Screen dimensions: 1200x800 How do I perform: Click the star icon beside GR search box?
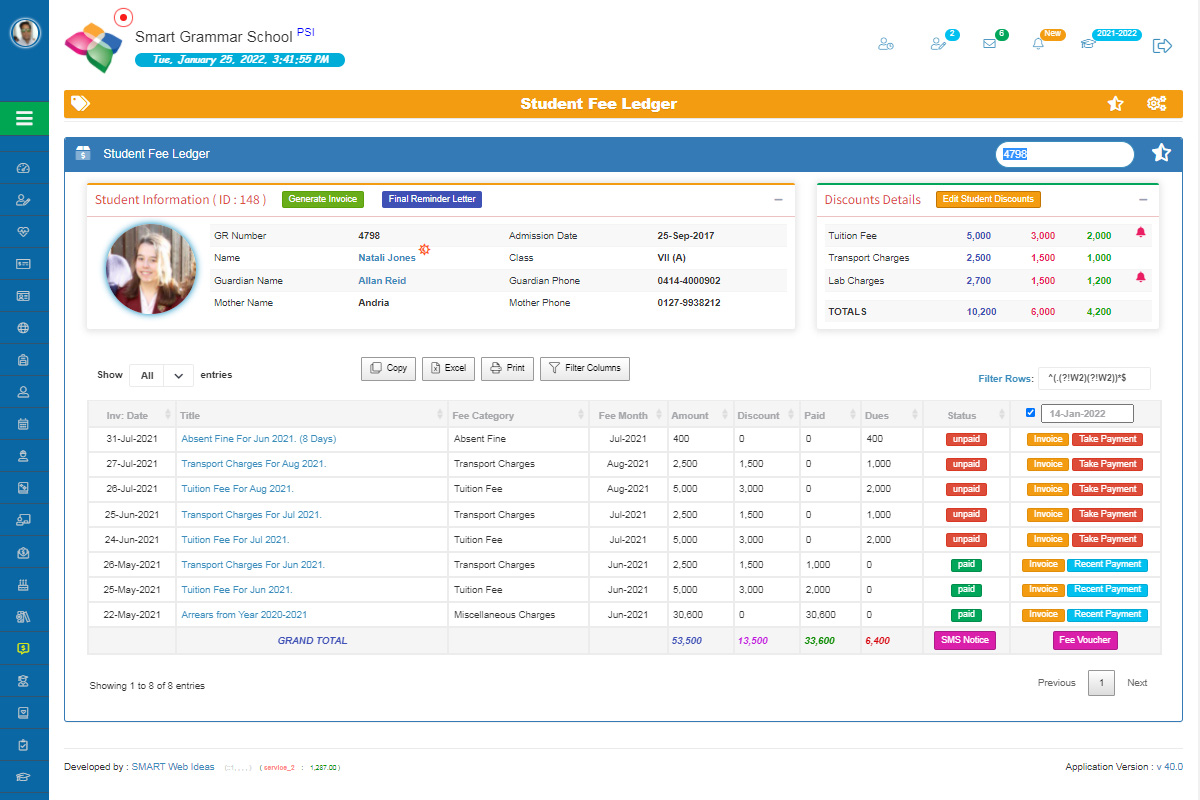1161,153
